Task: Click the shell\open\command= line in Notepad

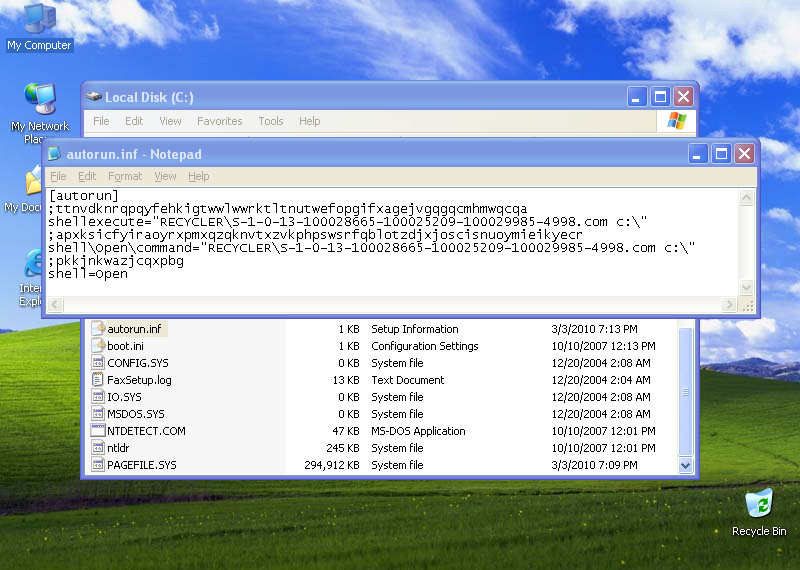Action: tap(371, 247)
